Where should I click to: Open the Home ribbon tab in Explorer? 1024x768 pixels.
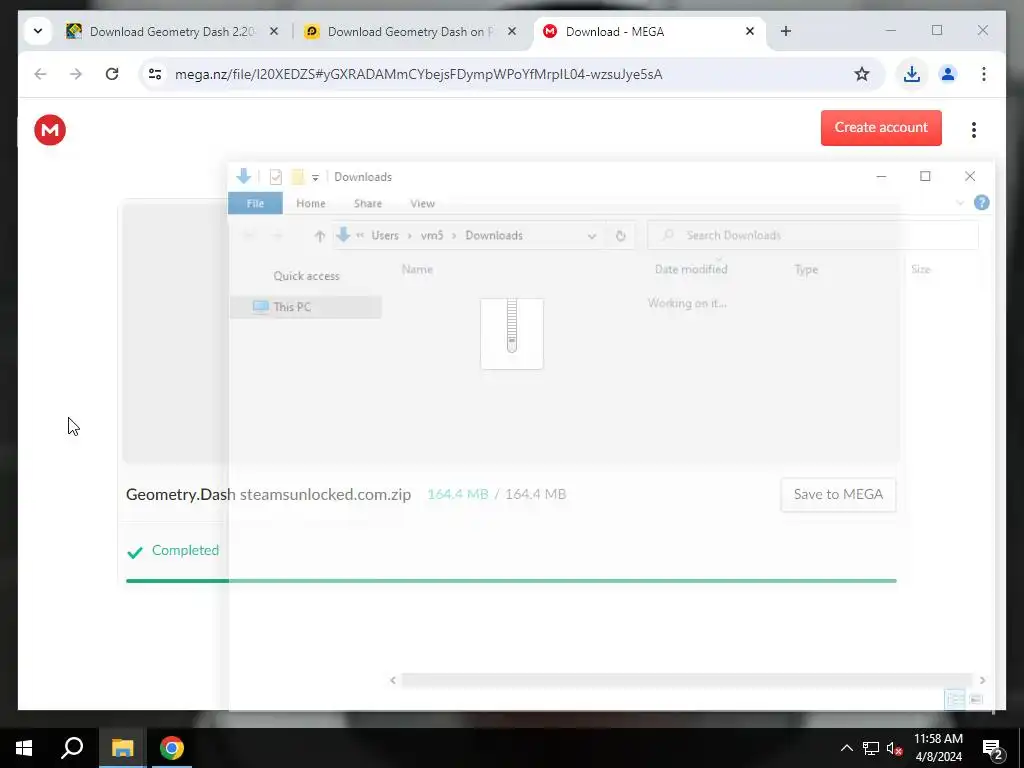tap(311, 203)
